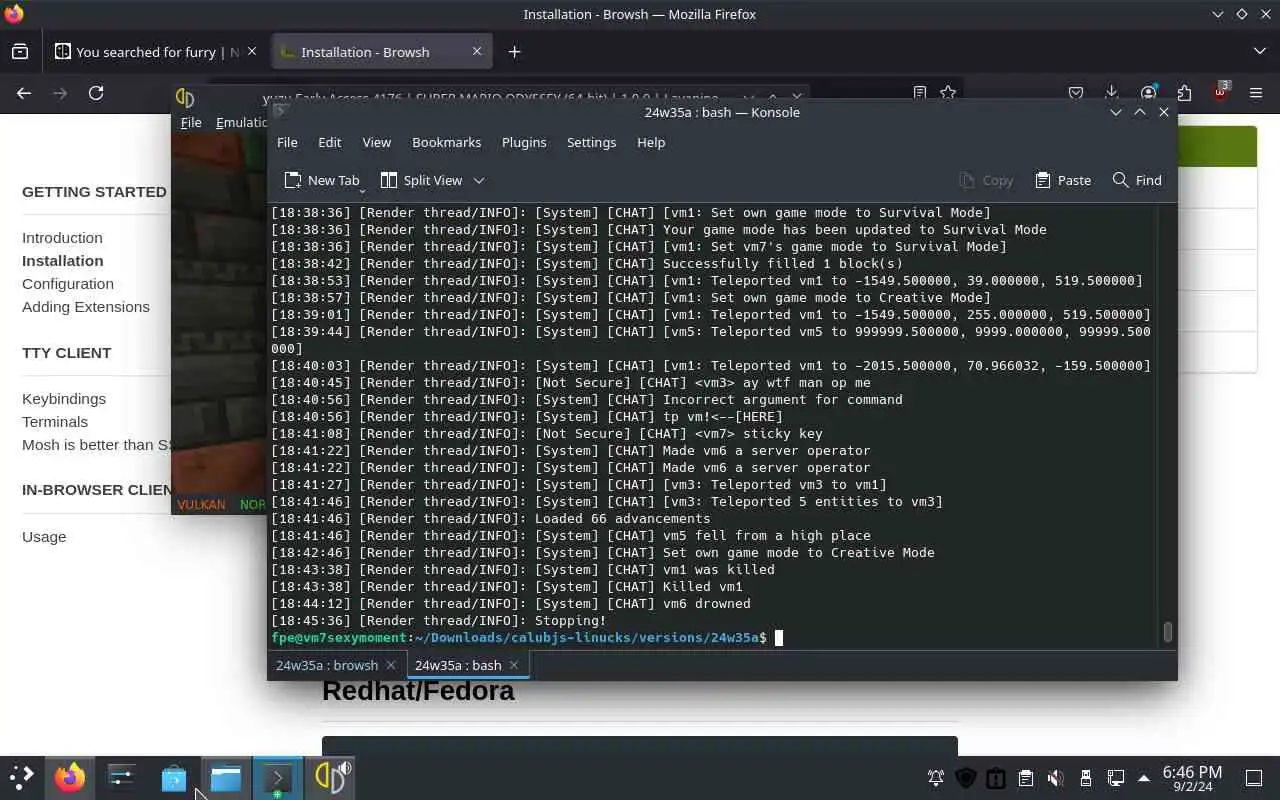Expand the hidden system tray icons arrow
The width and height of the screenshot is (1280, 800).
pyautogui.click(x=1144, y=778)
